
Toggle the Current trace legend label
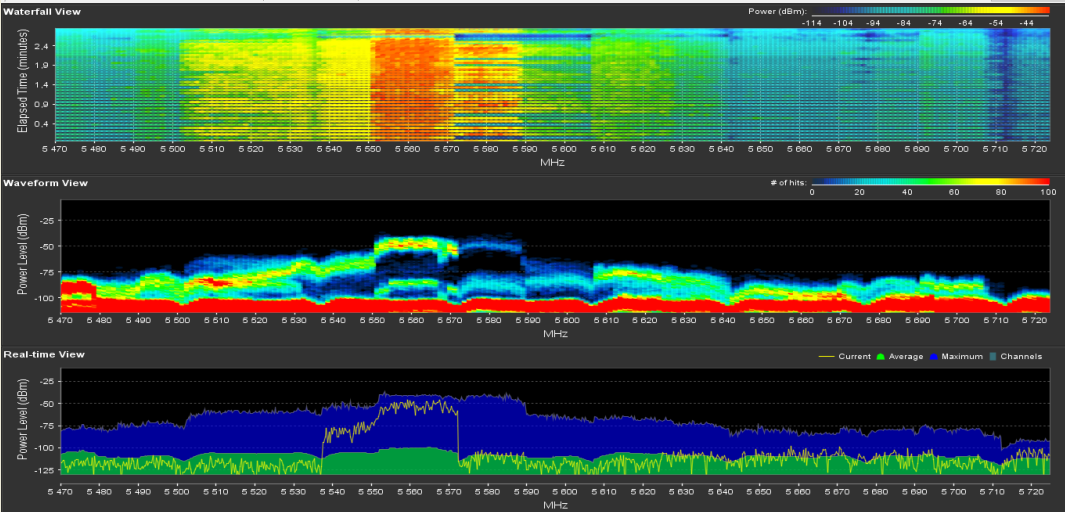tap(853, 356)
